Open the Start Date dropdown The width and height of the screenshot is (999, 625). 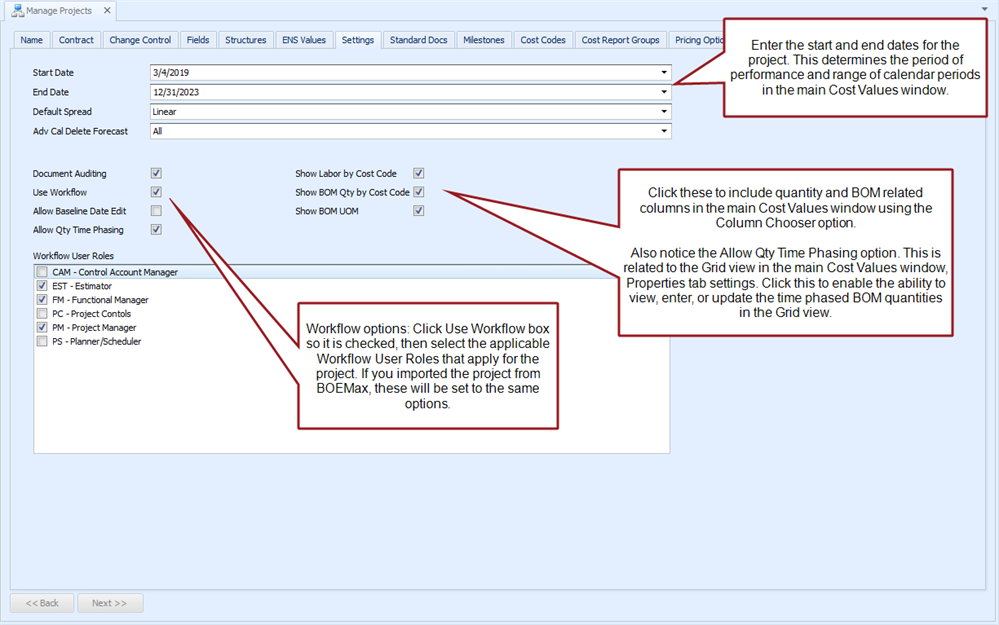pos(664,73)
